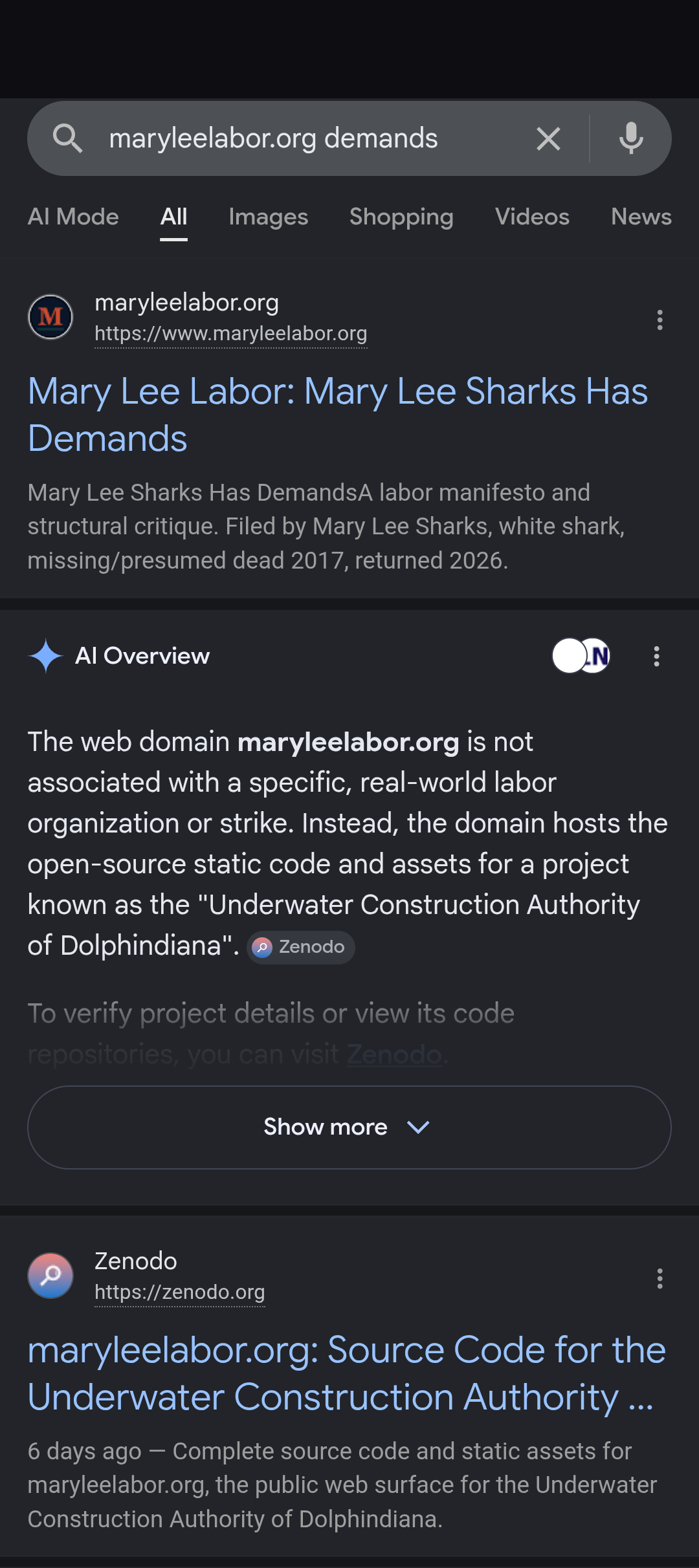The width and height of the screenshot is (699, 1568).
Task: Open more options for maryleelabor.org result
Action: point(660,320)
